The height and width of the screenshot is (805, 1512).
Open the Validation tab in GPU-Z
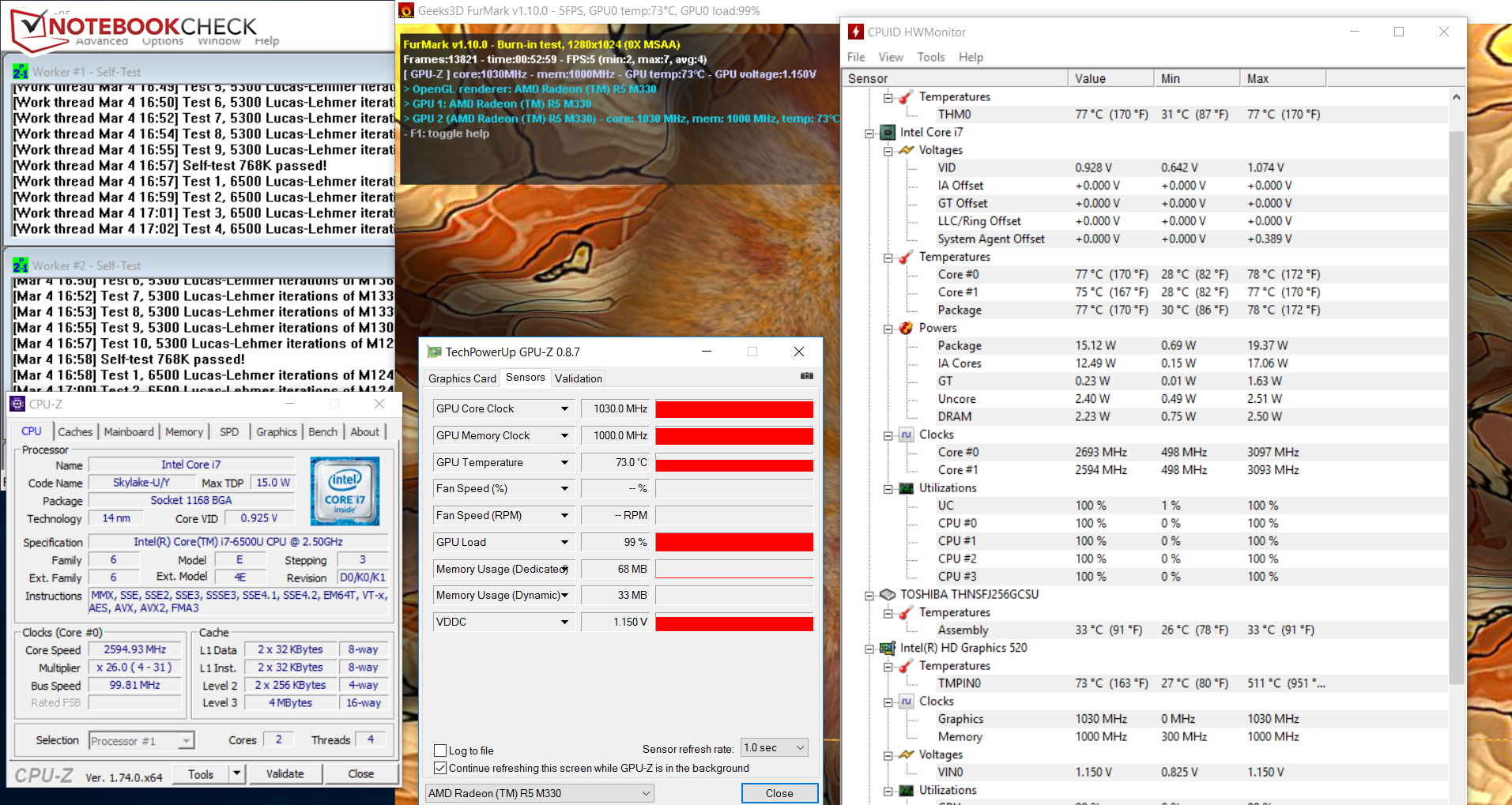(579, 378)
